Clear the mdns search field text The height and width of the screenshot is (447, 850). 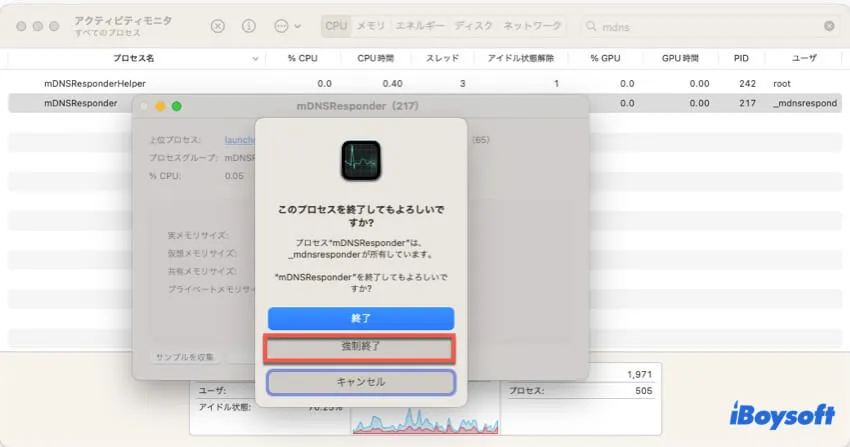point(829,26)
